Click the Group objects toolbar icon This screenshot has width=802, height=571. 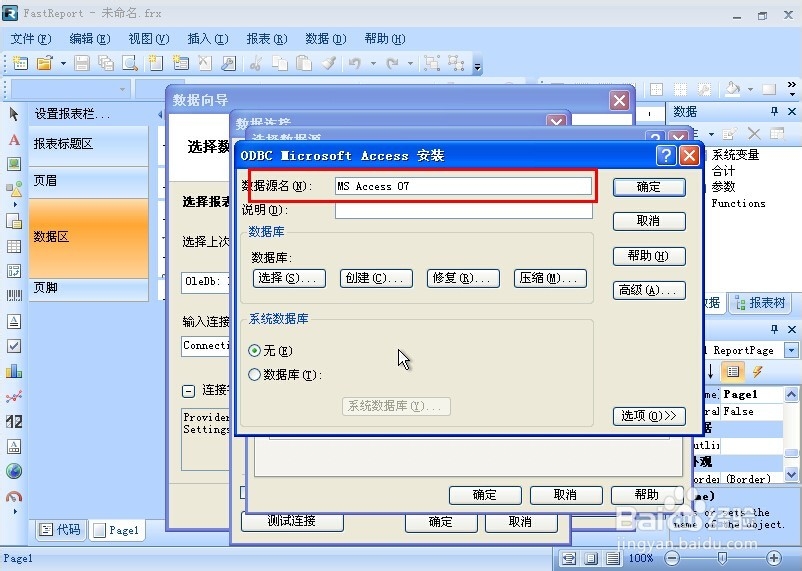click(432, 63)
